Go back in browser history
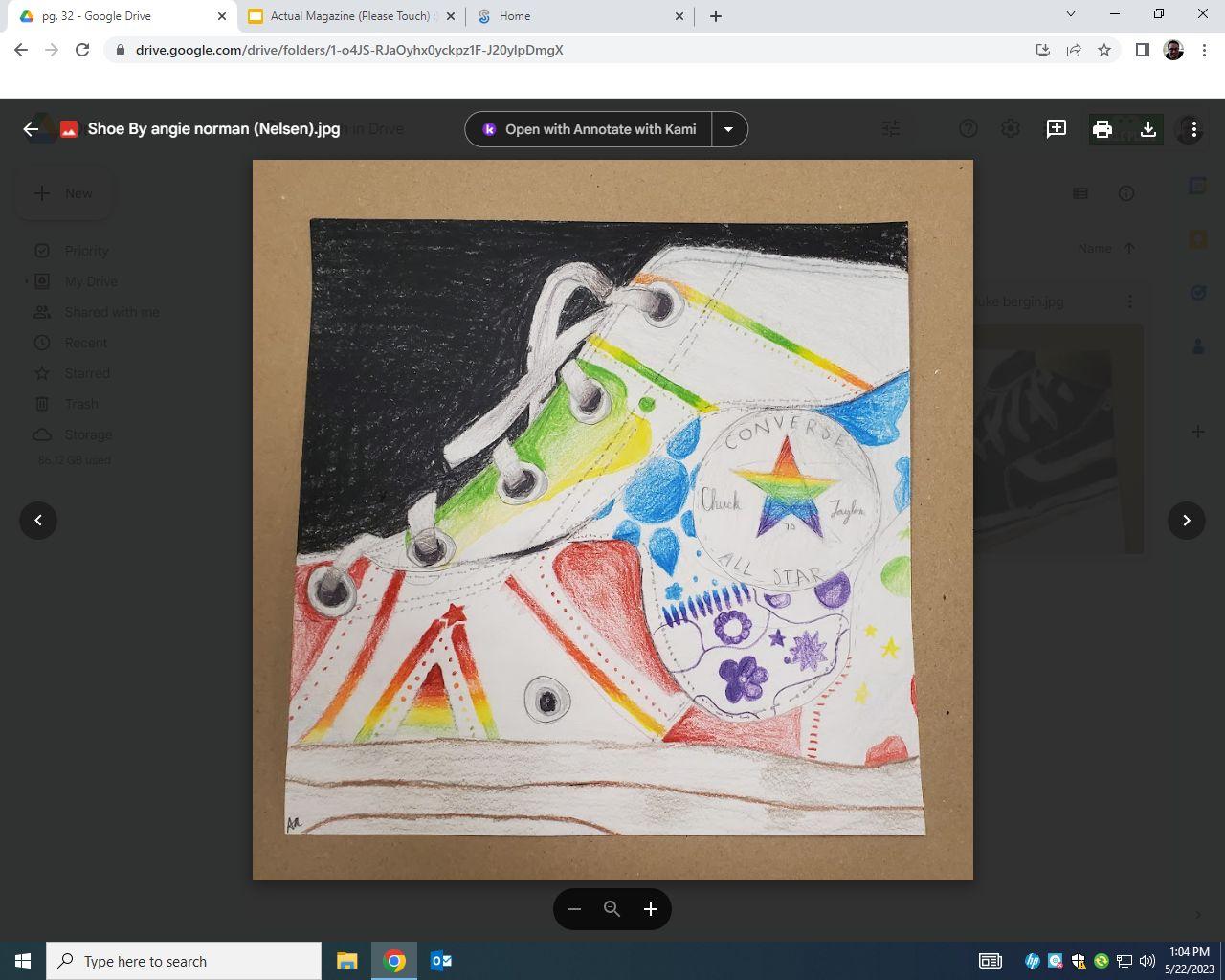 click(21, 50)
